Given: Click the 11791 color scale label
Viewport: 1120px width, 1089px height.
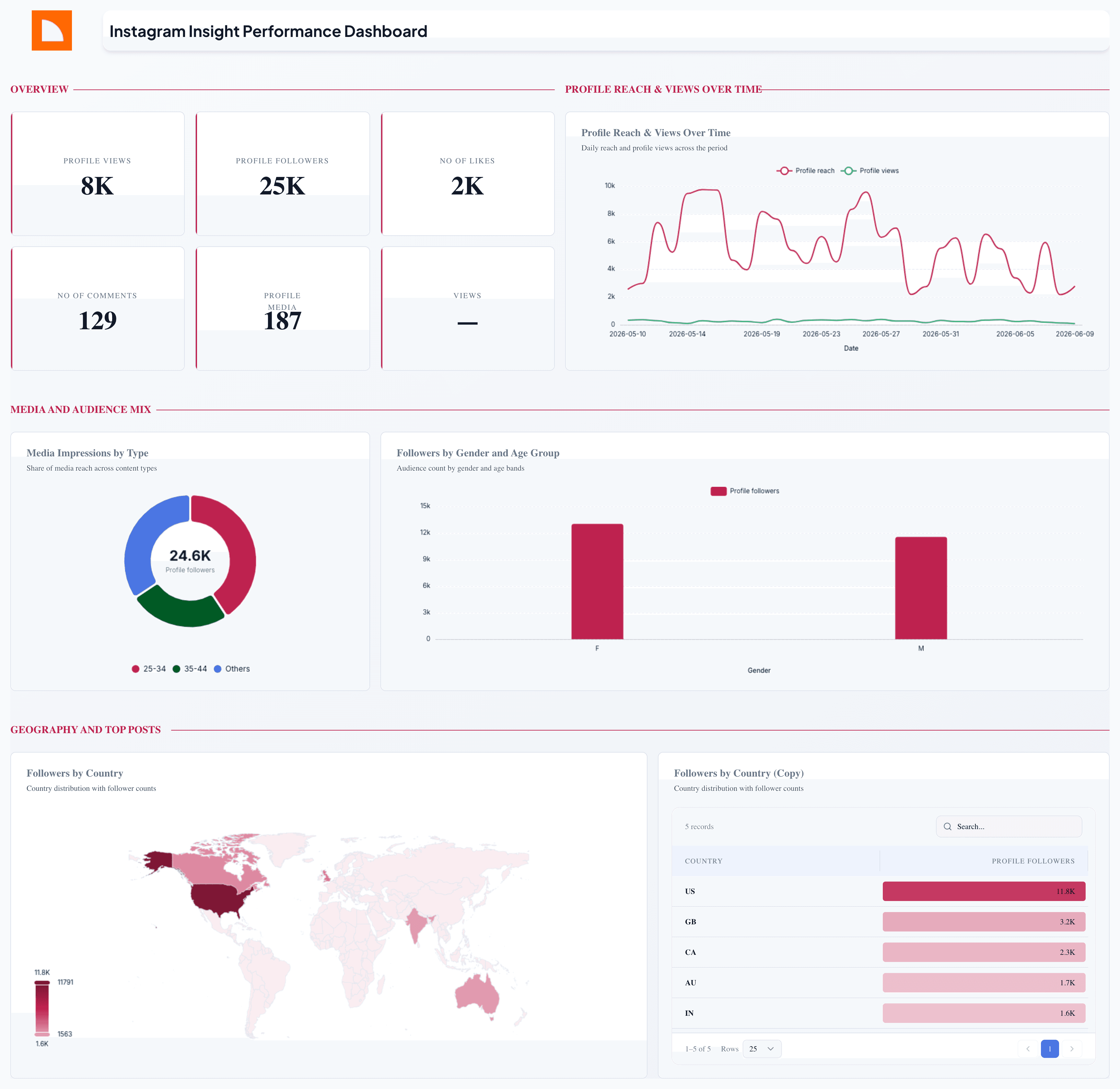Looking at the screenshot, I should pyautogui.click(x=65, y=982).
